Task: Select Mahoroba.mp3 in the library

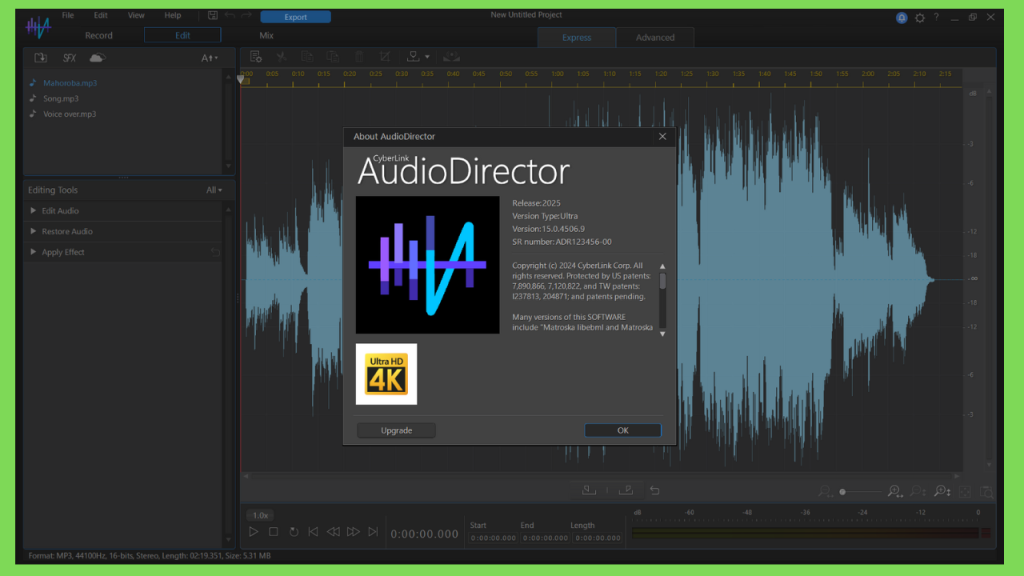Action: point(70,83)
